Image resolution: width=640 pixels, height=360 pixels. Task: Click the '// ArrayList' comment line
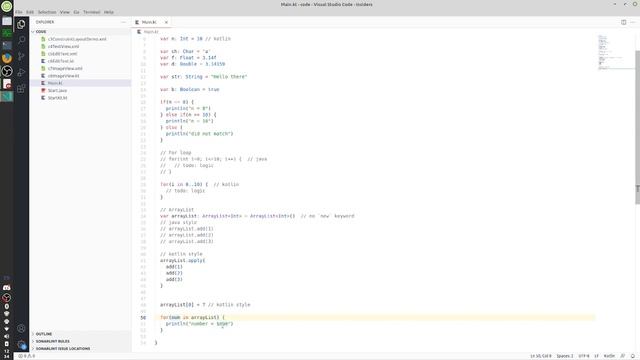pos(177,210)
